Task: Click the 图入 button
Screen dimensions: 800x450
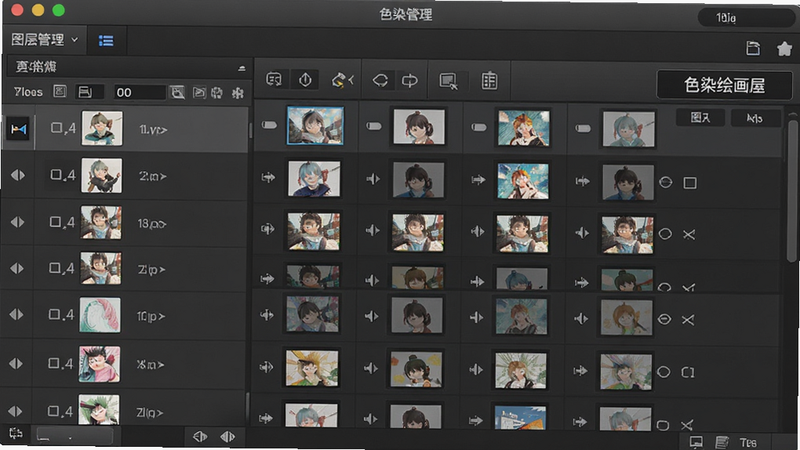Action: coord(700,118)
